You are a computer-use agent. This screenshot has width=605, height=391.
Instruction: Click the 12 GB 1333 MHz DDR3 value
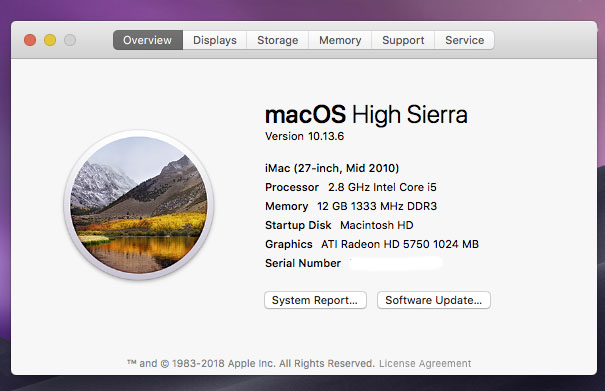[x=377, y=206]
